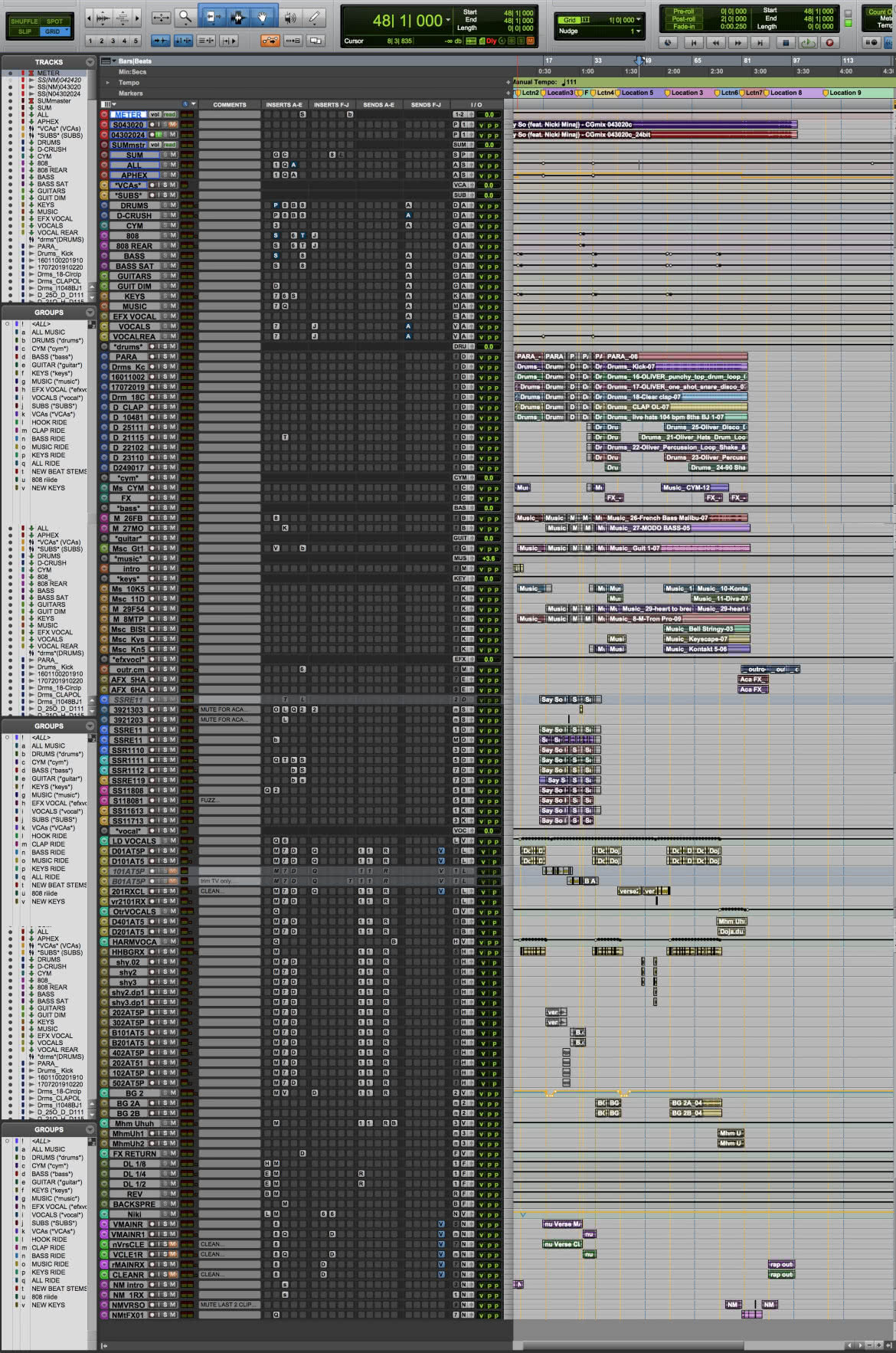The image size is (896, 1353).
Task: Select the Trim tool
Action: (x=211, y=17)
